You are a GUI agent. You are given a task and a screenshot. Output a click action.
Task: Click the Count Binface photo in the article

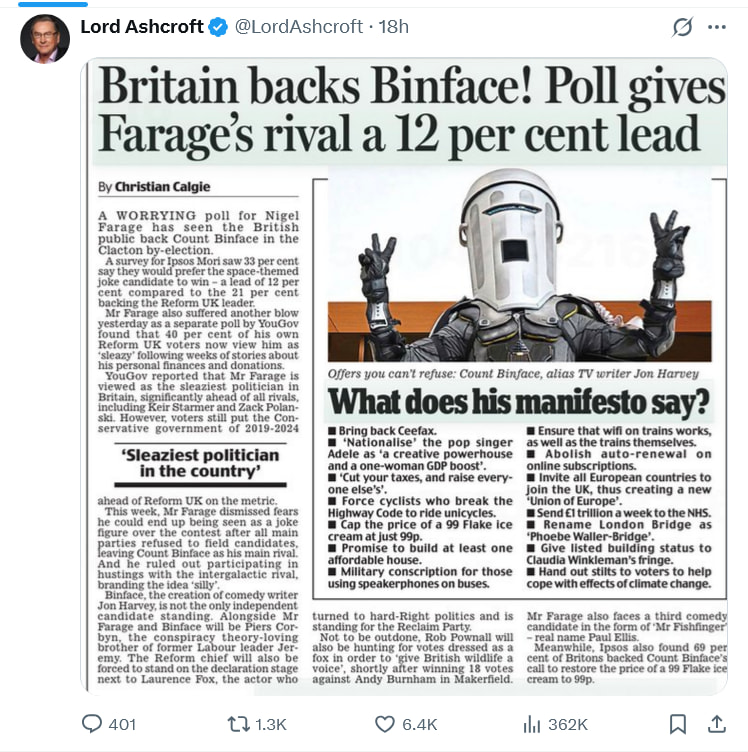[x=519, y=265]
